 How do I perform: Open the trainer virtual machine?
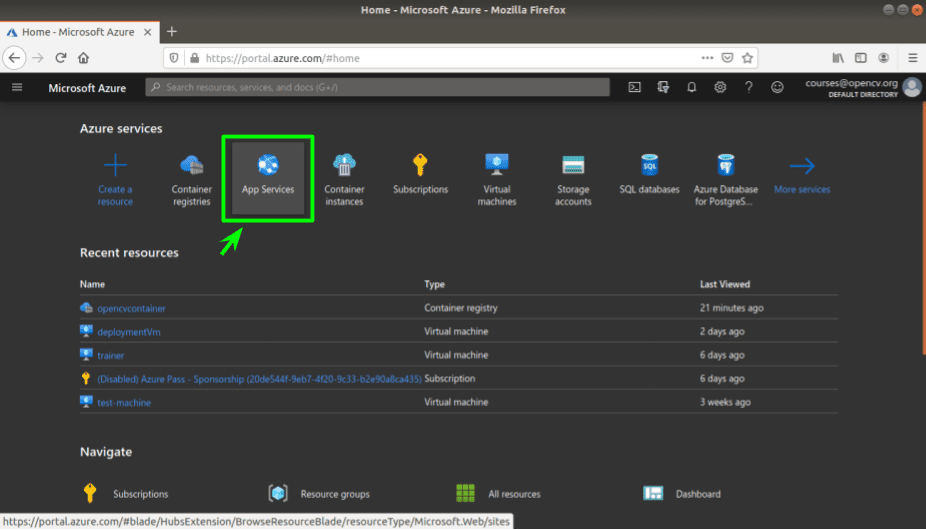coord(110,356)
